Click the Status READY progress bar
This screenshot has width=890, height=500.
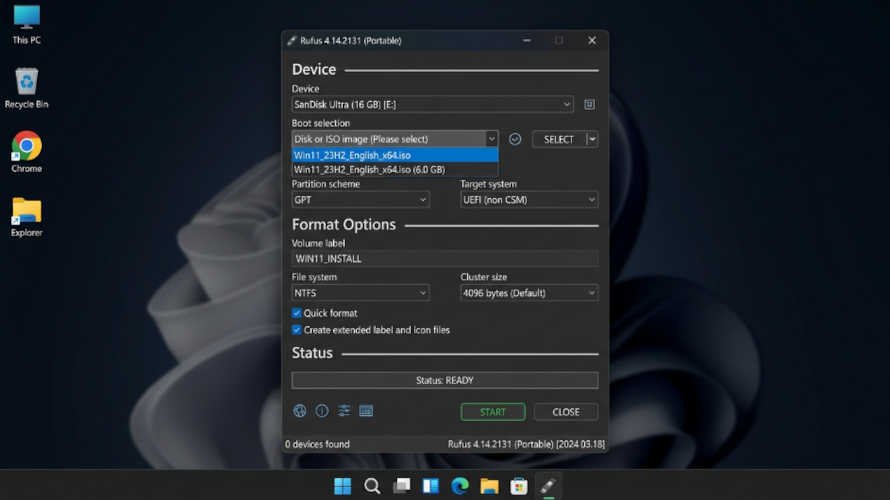coord(445,380)
